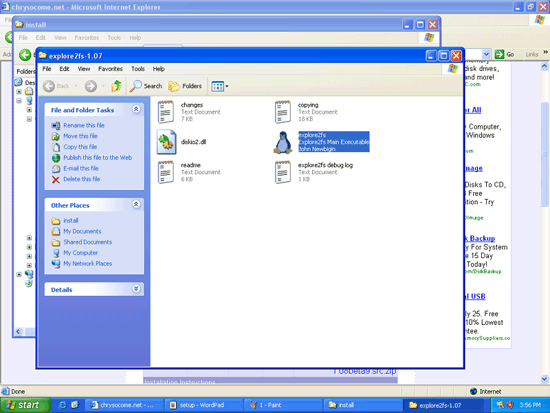Image resolution: width=550 pixels, height=413 pixels.
Task: Switch to setup - WordPad taskbar button
Action: point(202,405)
